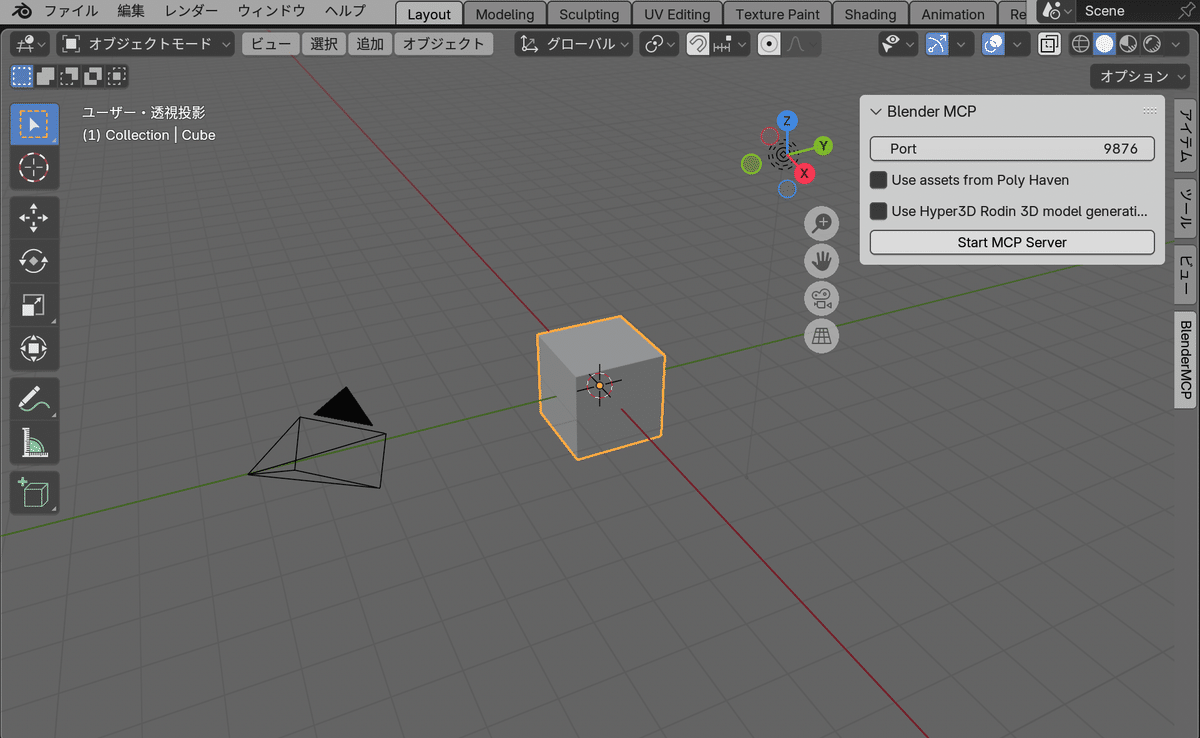Switch to the Modeling workspace tab

tap(505, 14)
